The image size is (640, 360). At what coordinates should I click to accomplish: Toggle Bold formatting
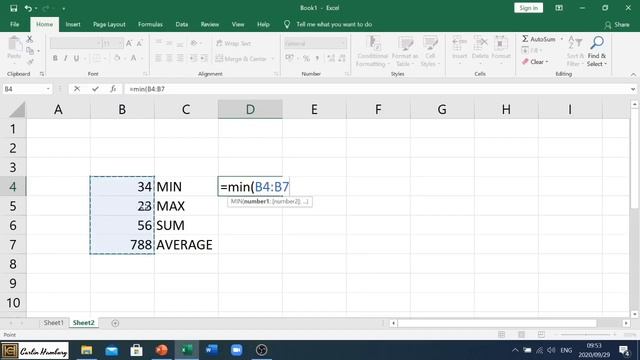coord(55,59)
